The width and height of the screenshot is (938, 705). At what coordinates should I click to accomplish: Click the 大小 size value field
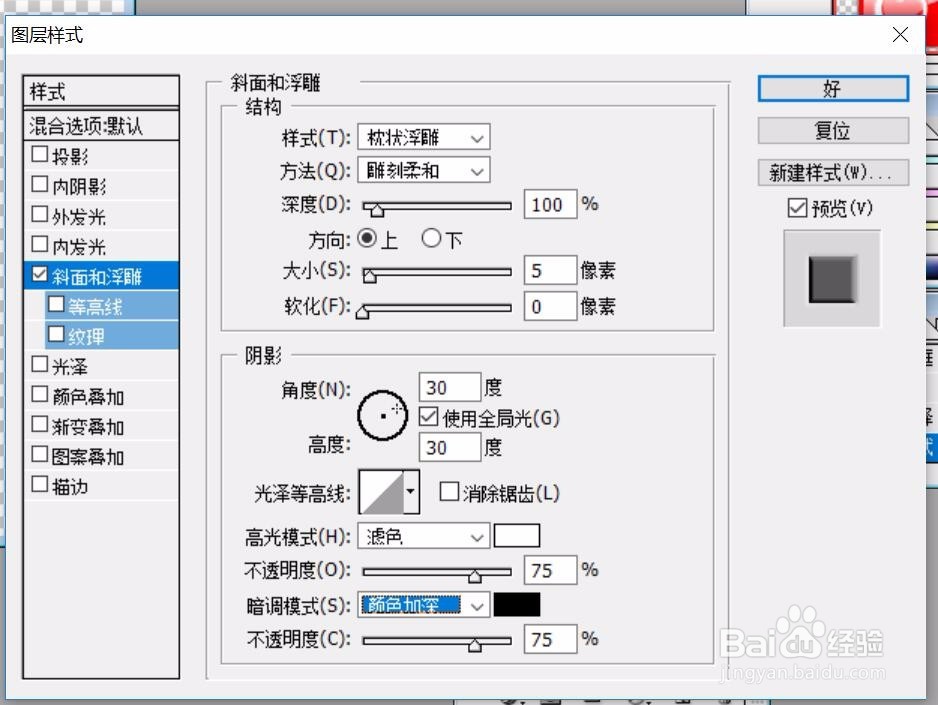pos(550,270)
